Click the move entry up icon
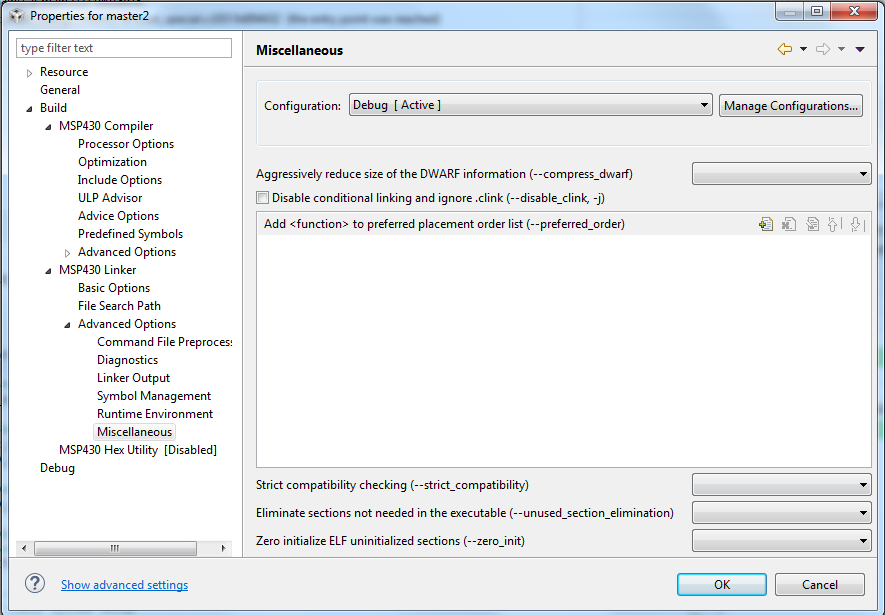Screen dimensions: 885x615 point(834,224)
